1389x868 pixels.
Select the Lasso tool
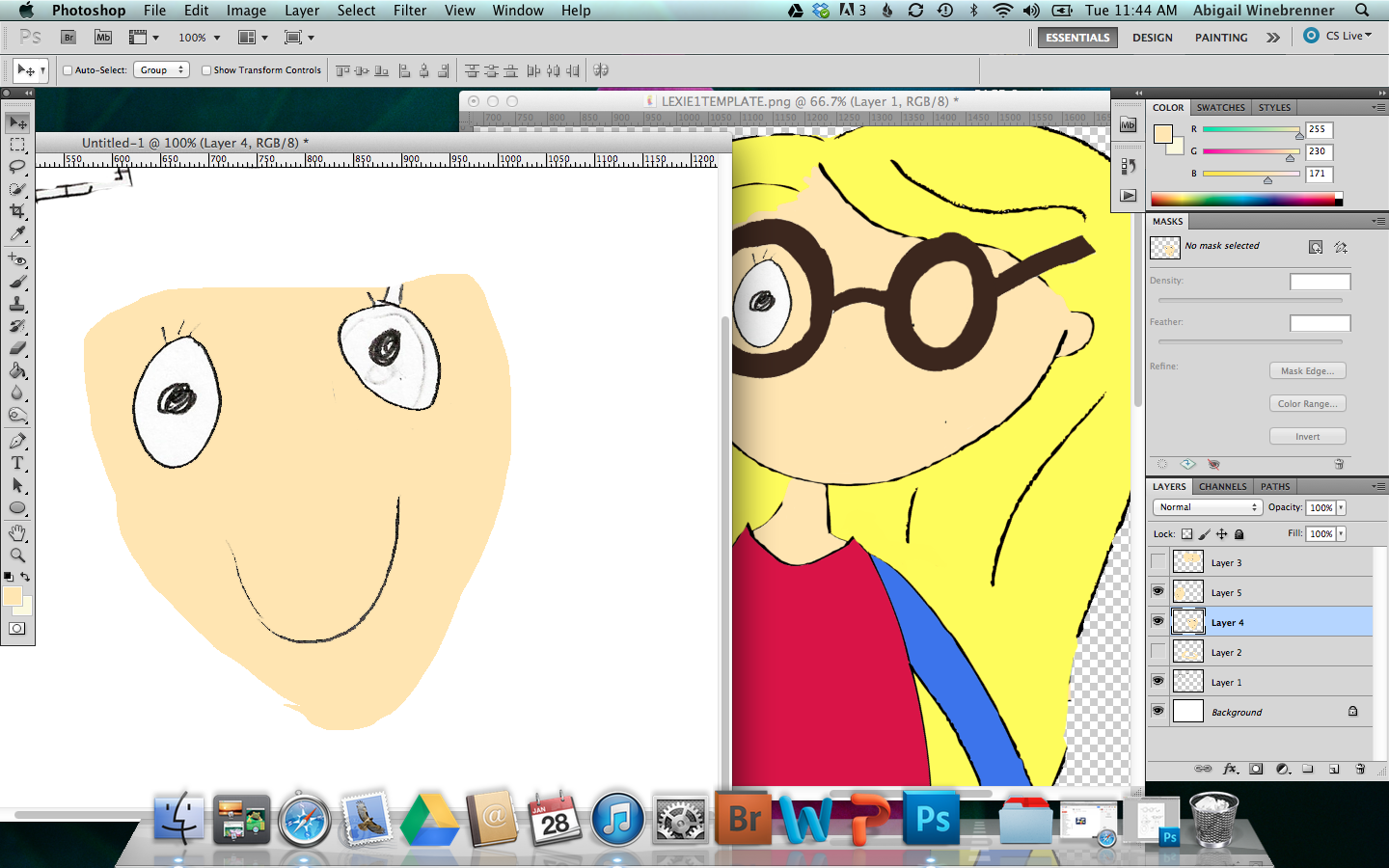[17, 167]
